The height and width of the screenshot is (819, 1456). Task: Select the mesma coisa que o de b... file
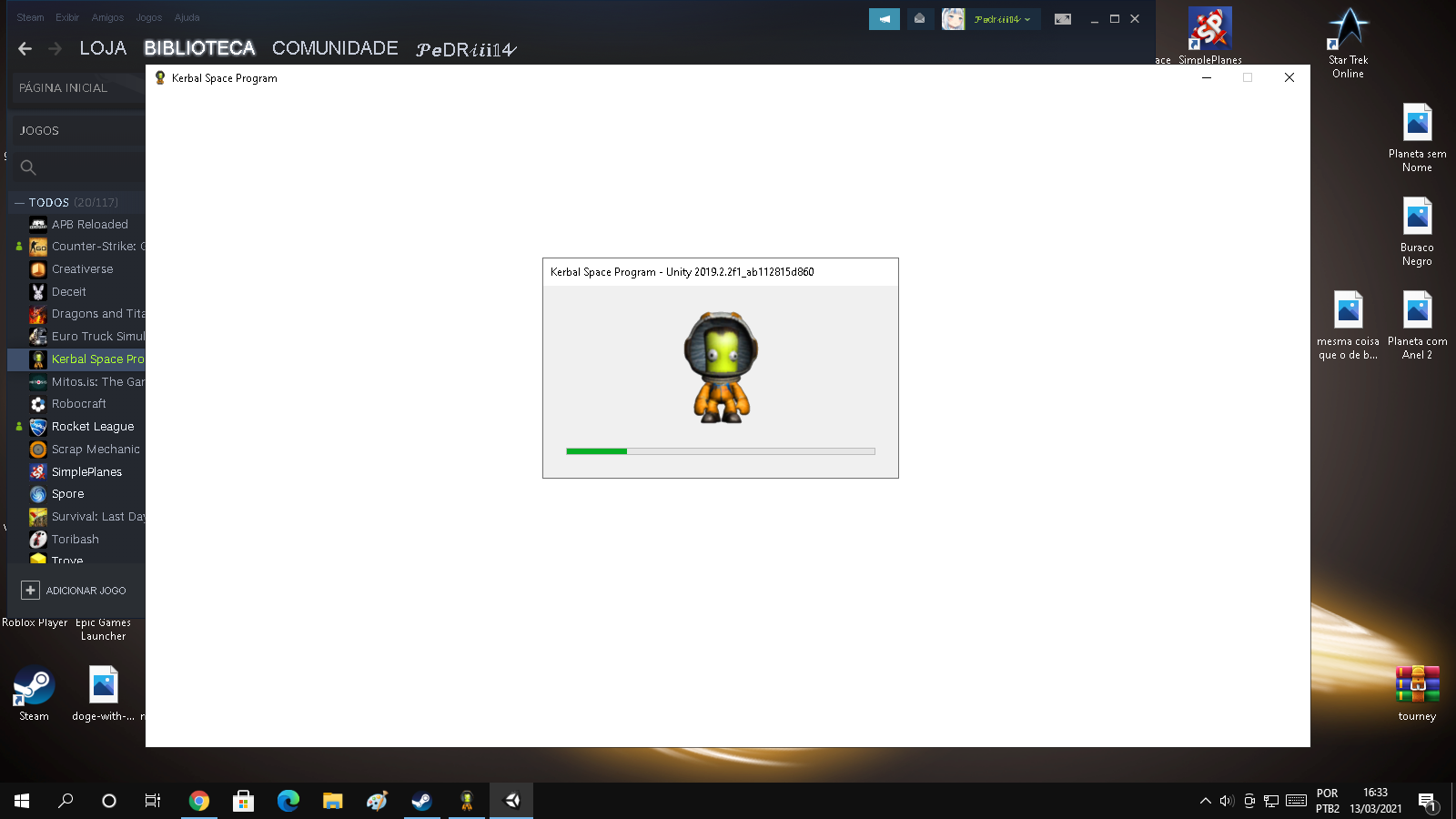pyautogui.click(x=1348, y=326)
